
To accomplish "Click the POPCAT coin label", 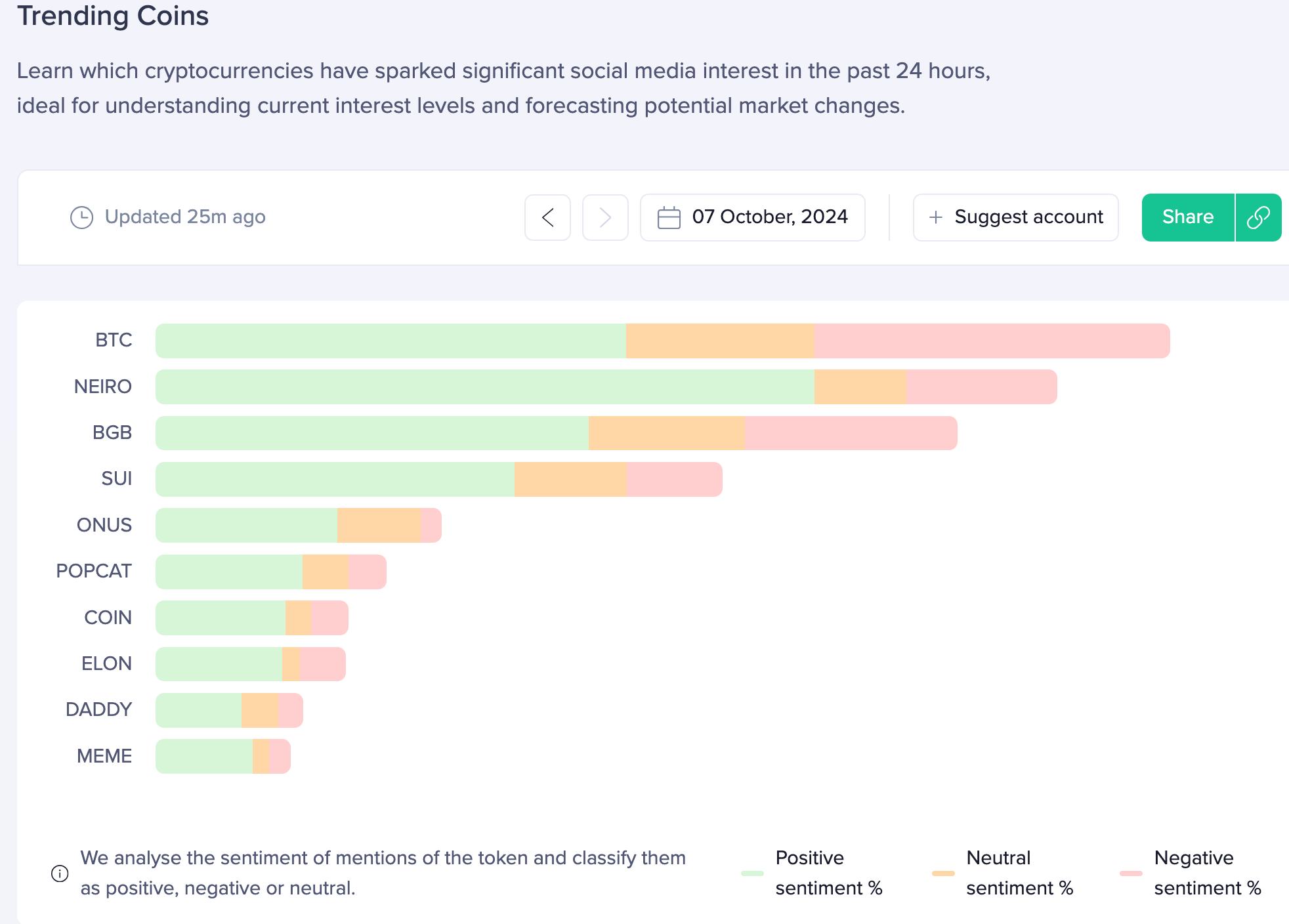I will point(94,571).
